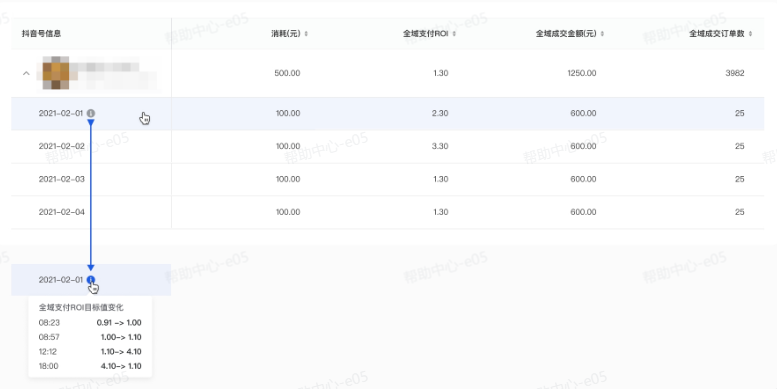The width and height of the screenshot is (777, 389).
Task: Click the 08:23 time entry in tooltip
Action: coord(49,323)
